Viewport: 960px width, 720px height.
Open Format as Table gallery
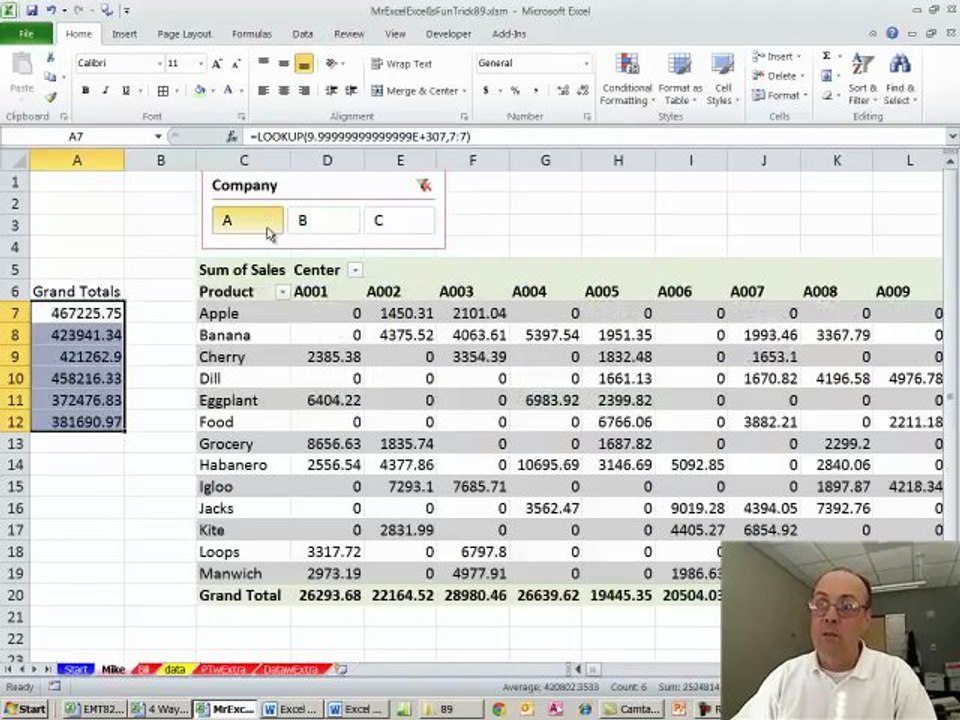click(680, 79)
